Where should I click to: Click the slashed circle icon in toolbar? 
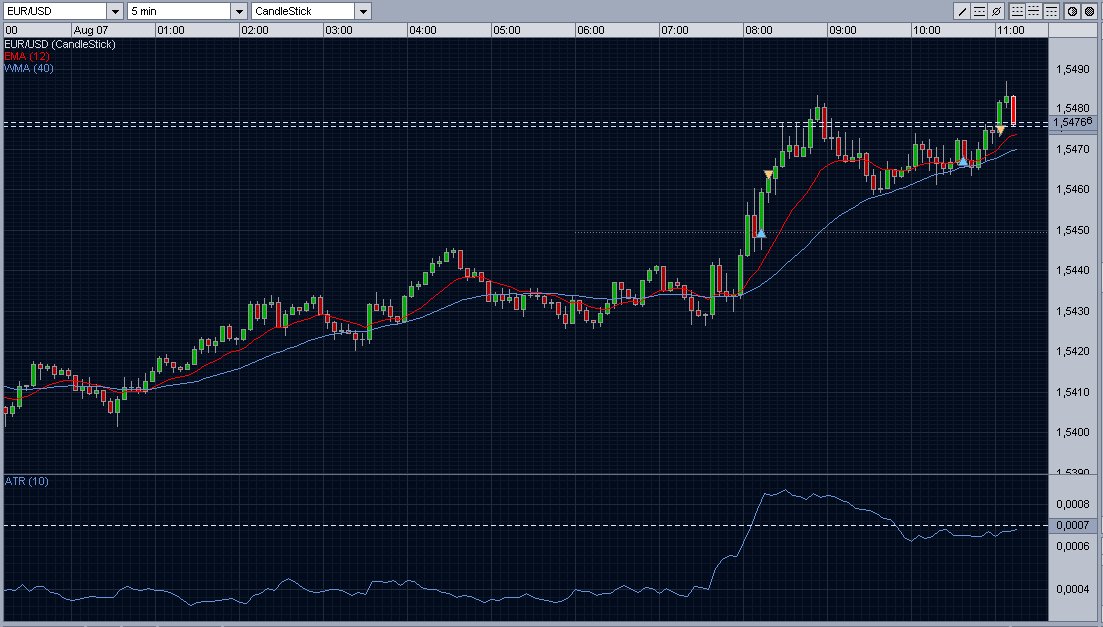tap(995, 11)
